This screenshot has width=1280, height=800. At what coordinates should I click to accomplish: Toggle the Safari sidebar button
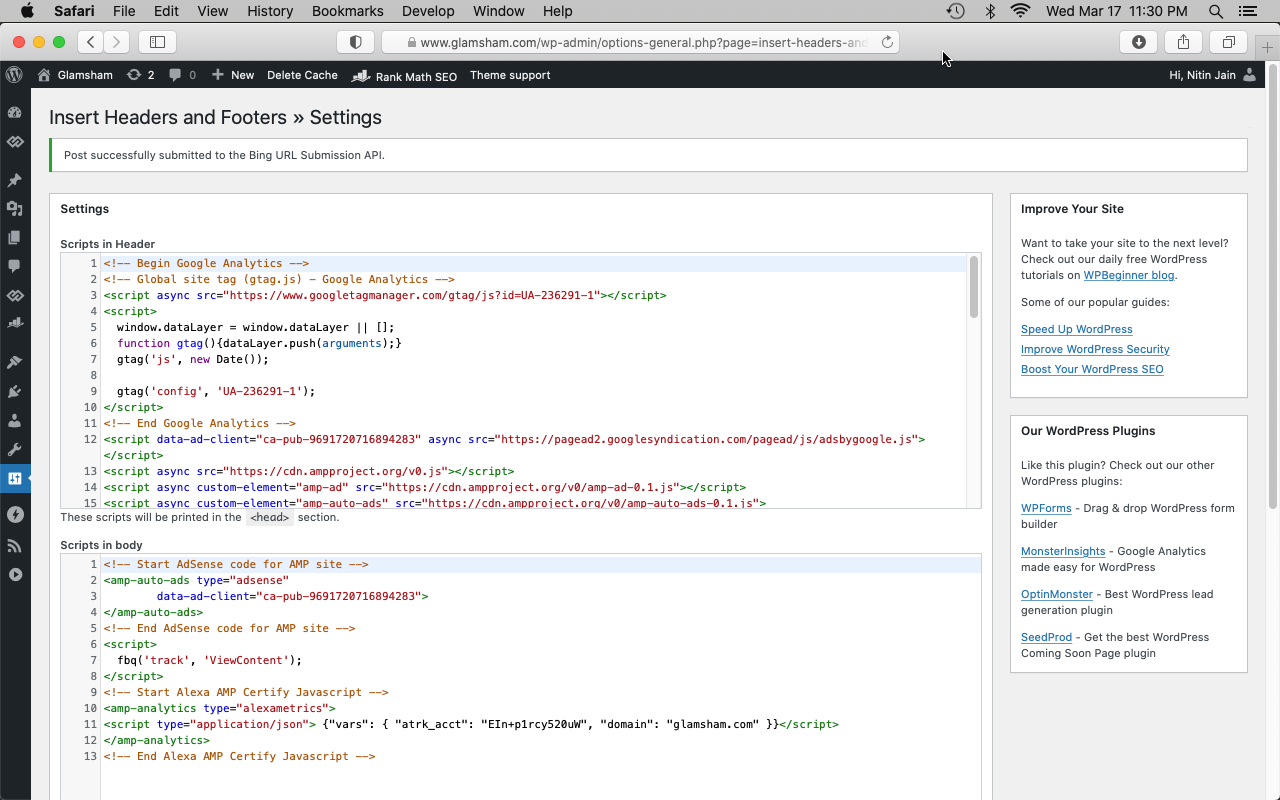[x=157, y=42]
